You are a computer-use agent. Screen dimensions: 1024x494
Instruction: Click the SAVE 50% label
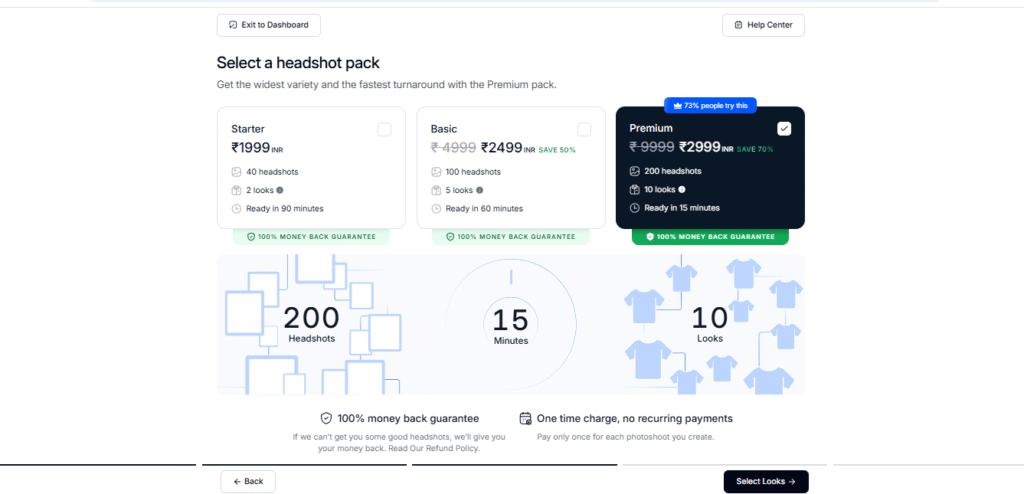coord(557,150)
